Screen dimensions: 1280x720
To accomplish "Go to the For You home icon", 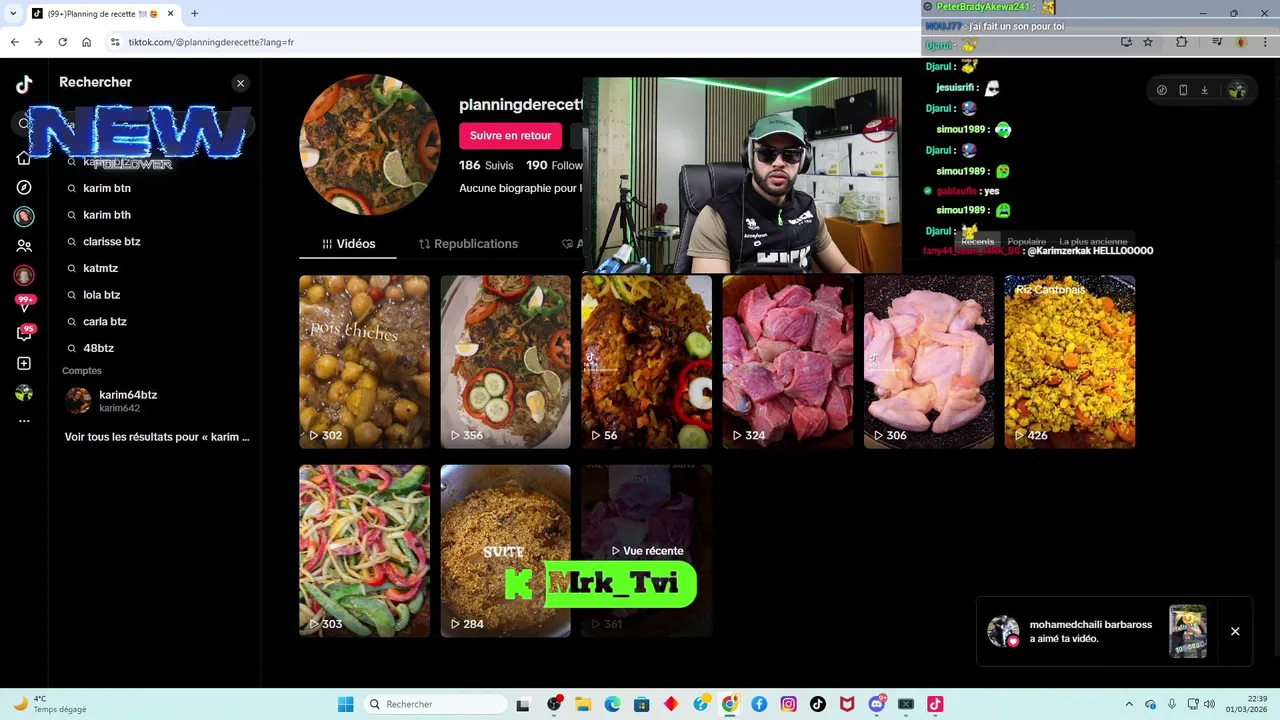I will 24,158.
